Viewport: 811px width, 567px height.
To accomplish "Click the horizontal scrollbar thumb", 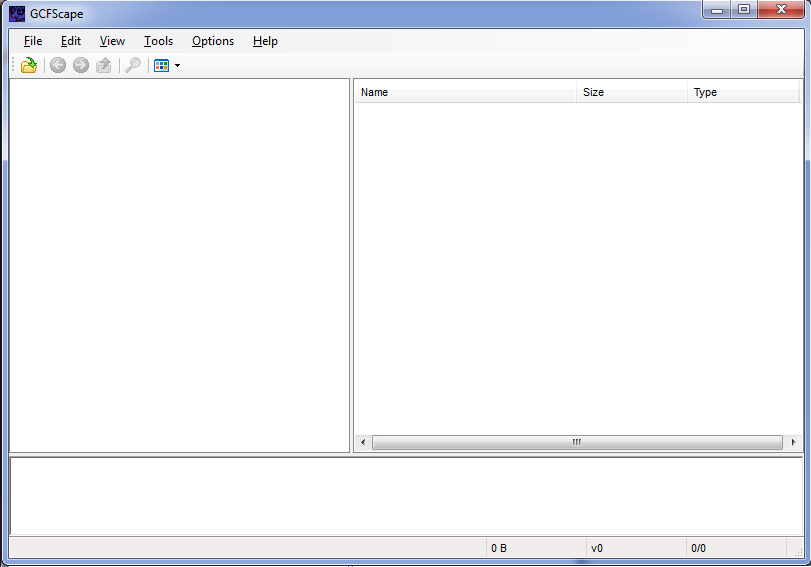I will pos(577,442).
